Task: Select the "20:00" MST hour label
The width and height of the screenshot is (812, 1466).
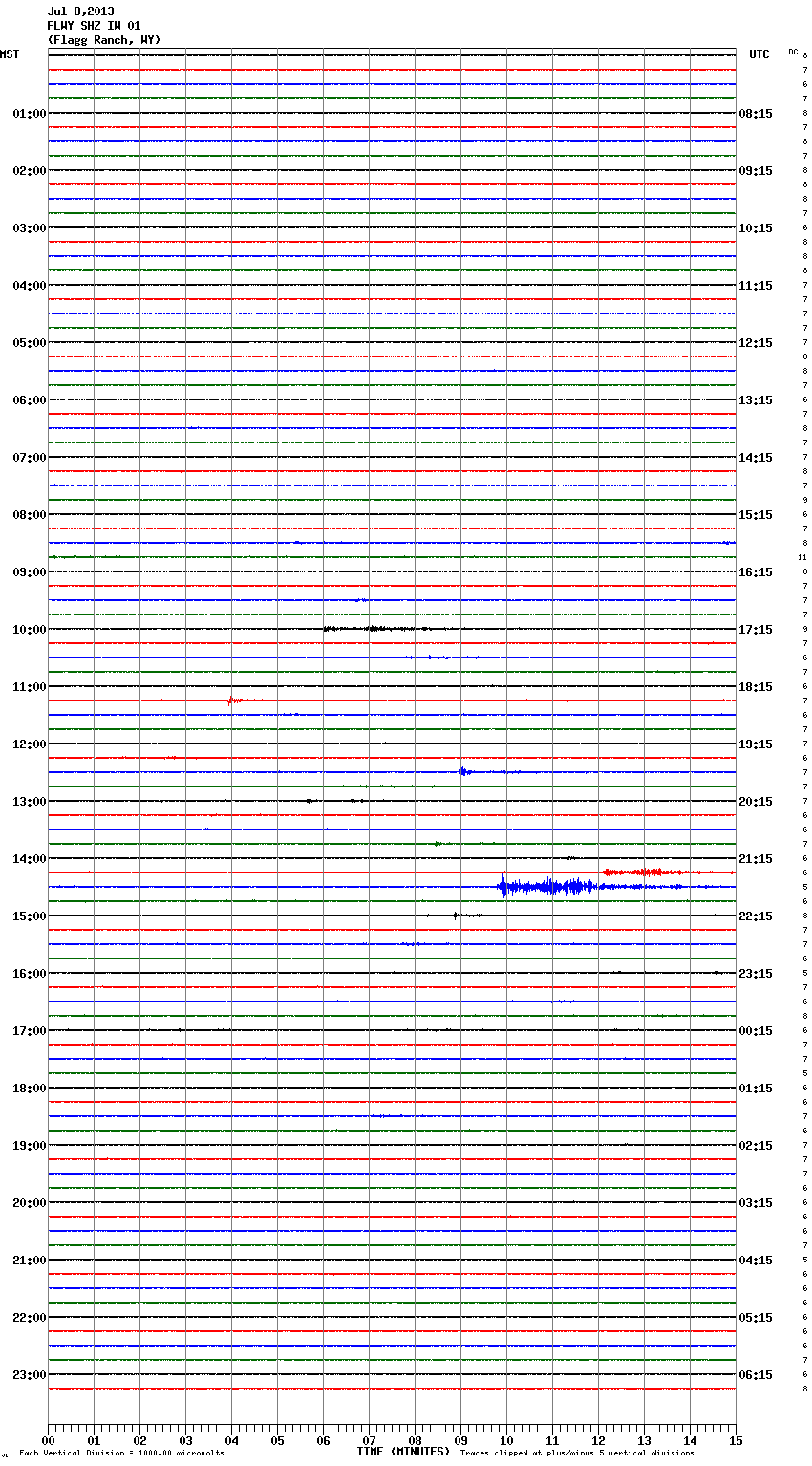Action: click(x=30, y=1203)
